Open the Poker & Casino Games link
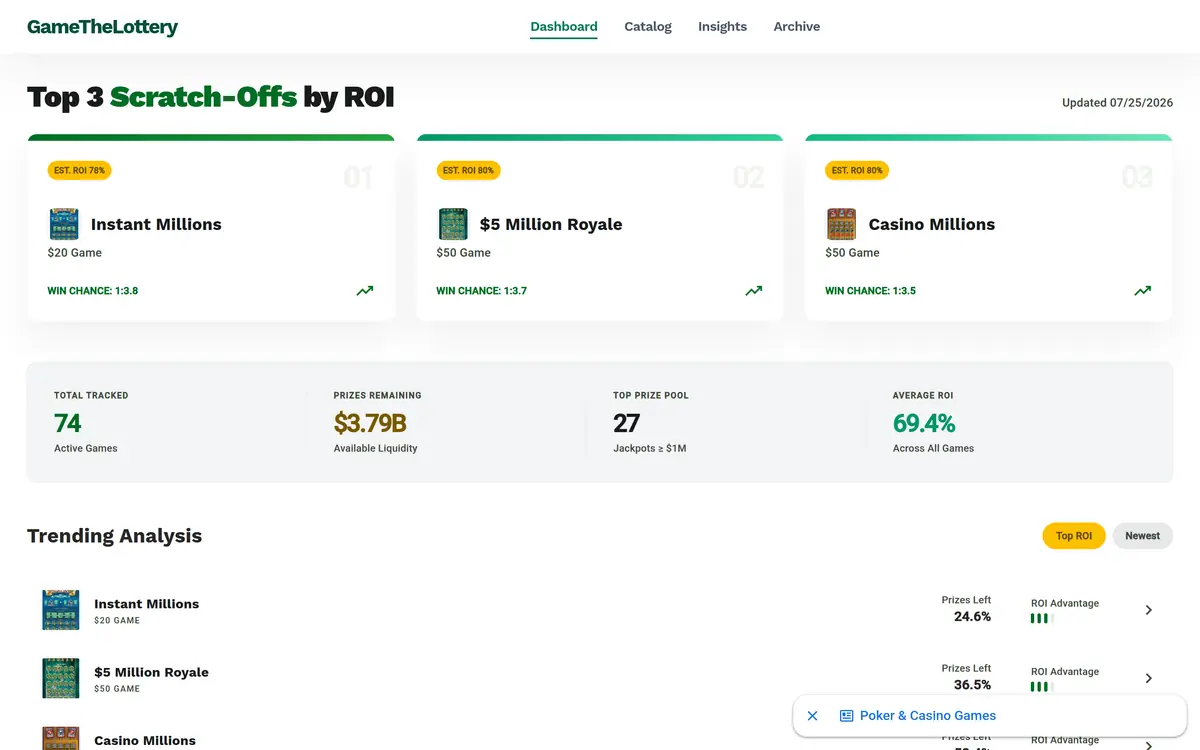 (x=928, y=716)
